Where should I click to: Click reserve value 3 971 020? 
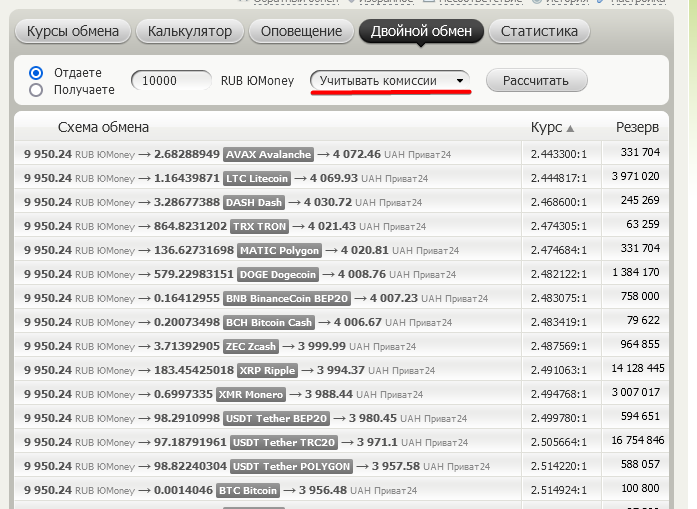pyautogui.click(x=636, y=176)
